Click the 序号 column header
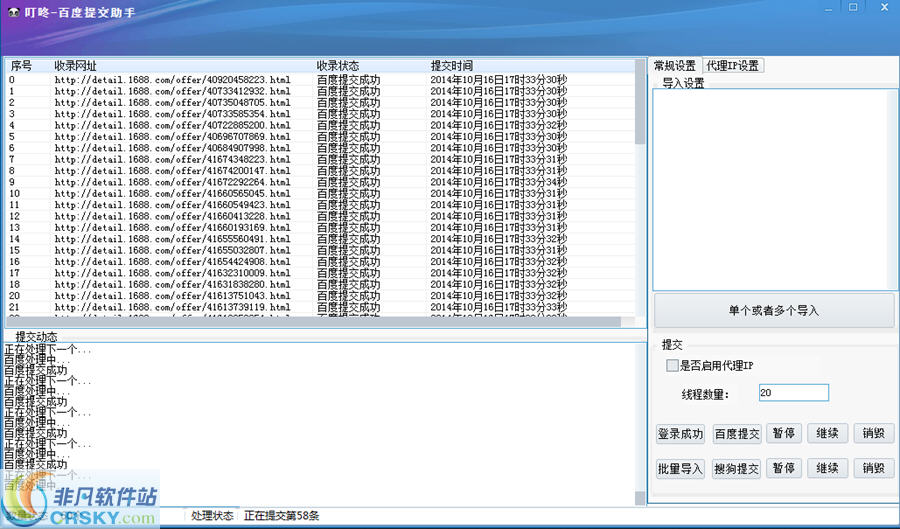Image resolution: width=900 pixels, height=529 pixels. (21, 66)
